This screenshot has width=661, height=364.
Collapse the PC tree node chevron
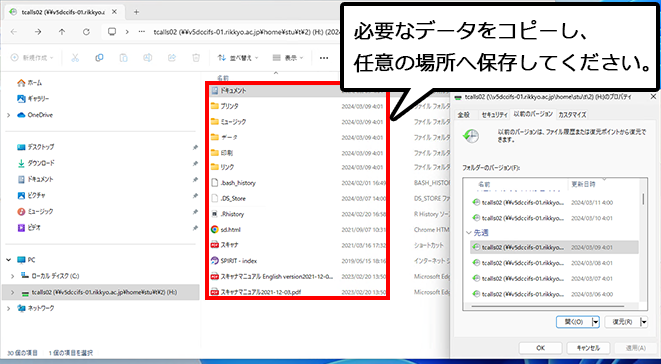[x=8, y=260]
